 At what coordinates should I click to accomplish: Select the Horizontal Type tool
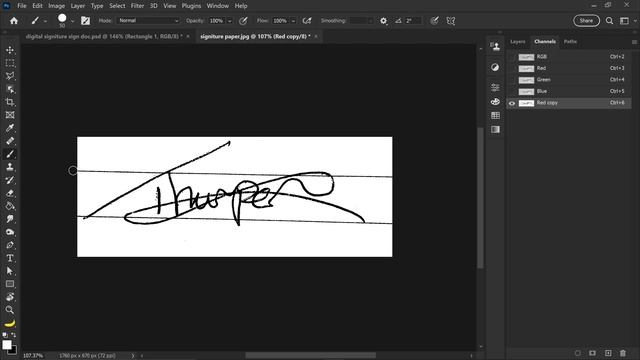pos(10,258)
